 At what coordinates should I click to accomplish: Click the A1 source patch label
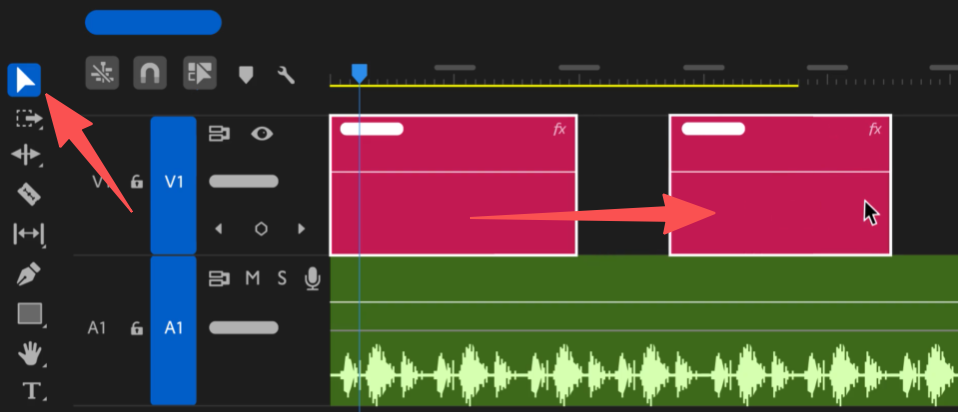click(97, 328)
